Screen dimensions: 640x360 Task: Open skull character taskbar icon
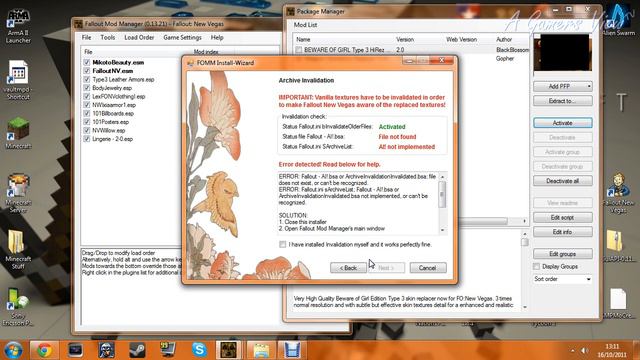pos(107,350)
